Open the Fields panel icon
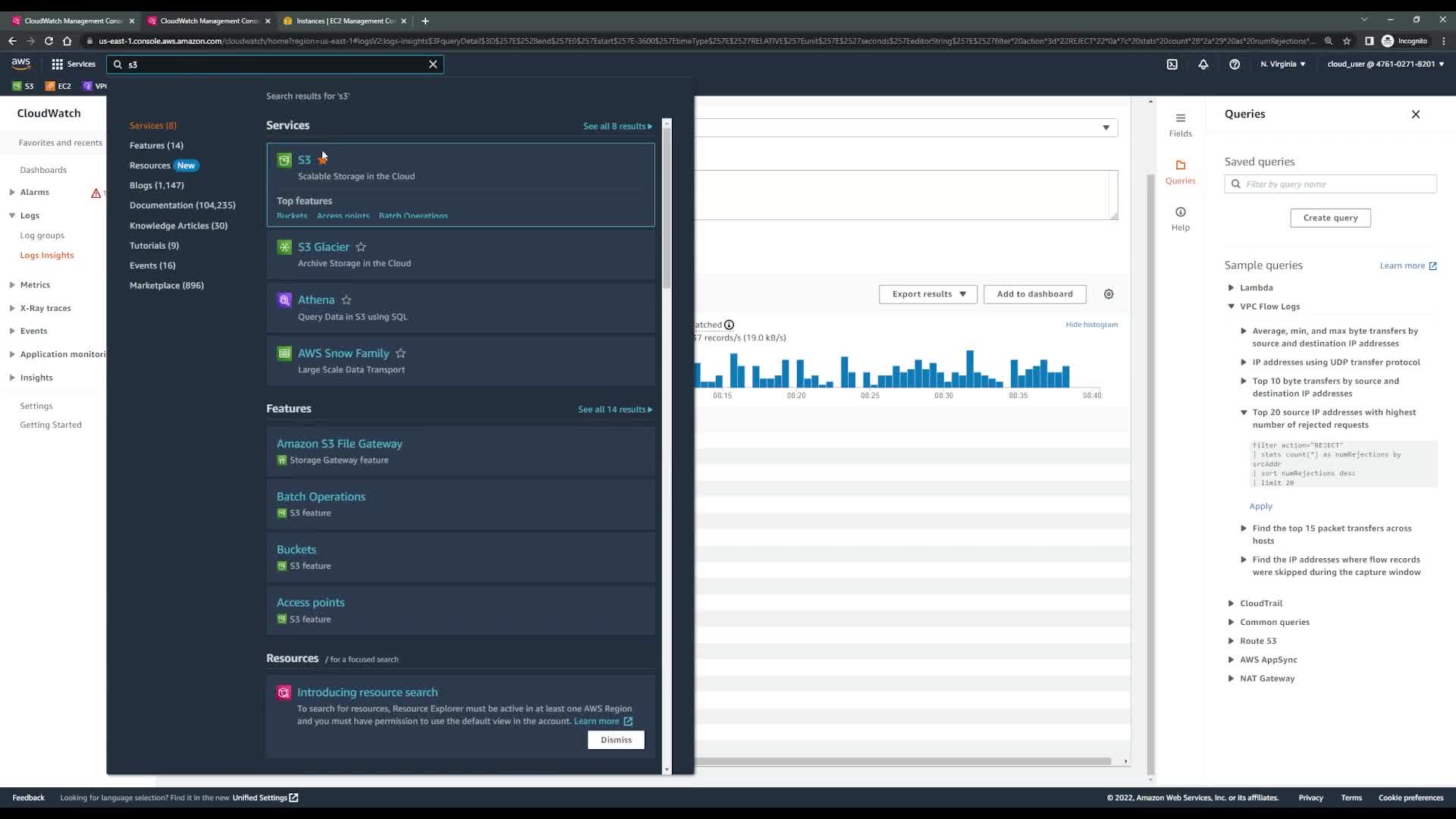This screenshot has width=1456, height=819. click(x=1180, y=124)
